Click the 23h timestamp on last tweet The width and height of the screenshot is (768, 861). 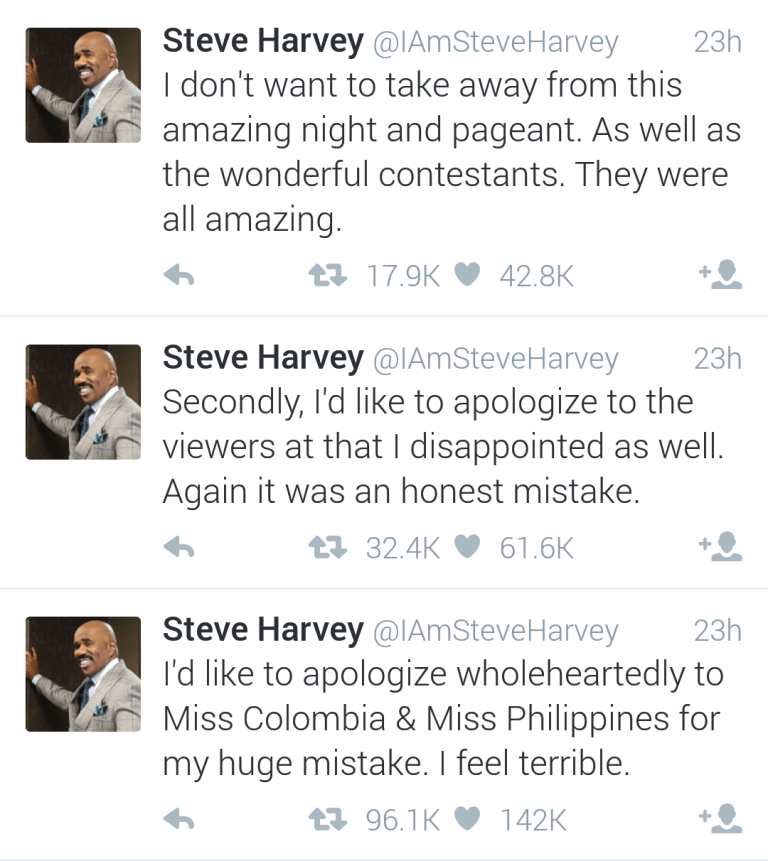717,630
